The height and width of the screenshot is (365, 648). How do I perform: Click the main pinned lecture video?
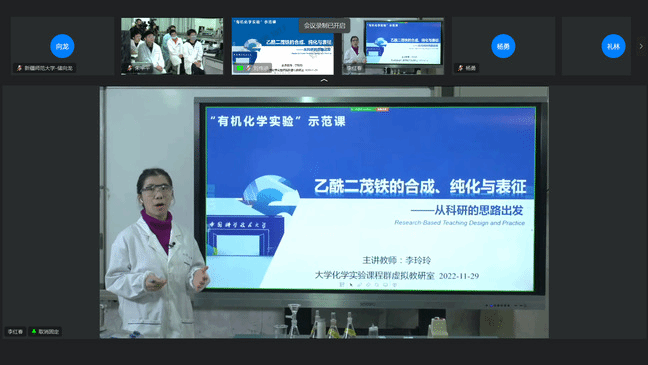coord(324,212)
